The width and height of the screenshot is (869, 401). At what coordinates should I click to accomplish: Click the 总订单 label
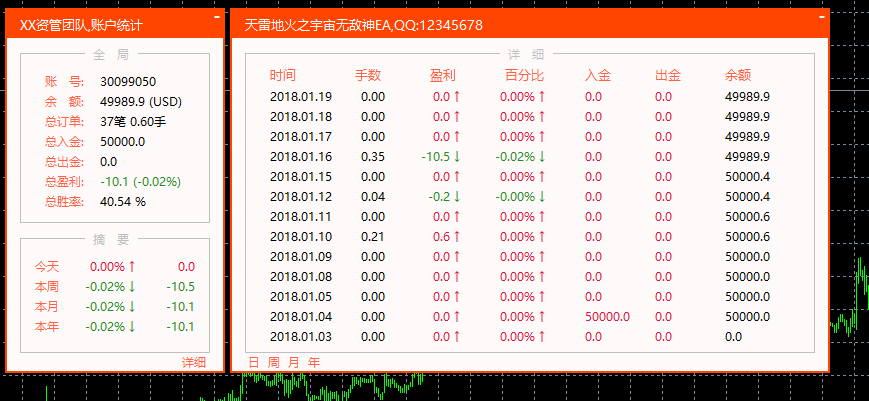pos(64,122)
